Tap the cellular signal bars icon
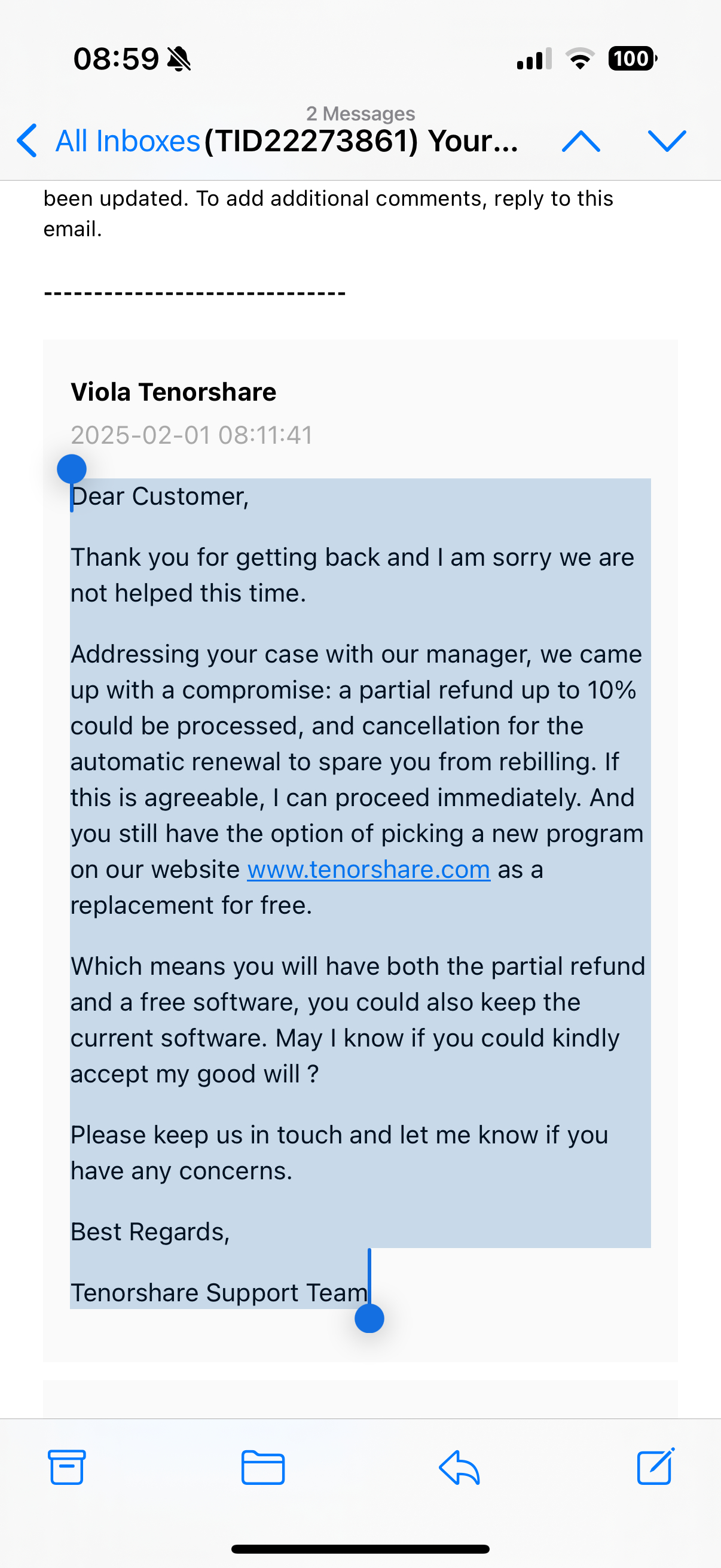The height and width of the screenshot is (1568, 721). [534, 59]
